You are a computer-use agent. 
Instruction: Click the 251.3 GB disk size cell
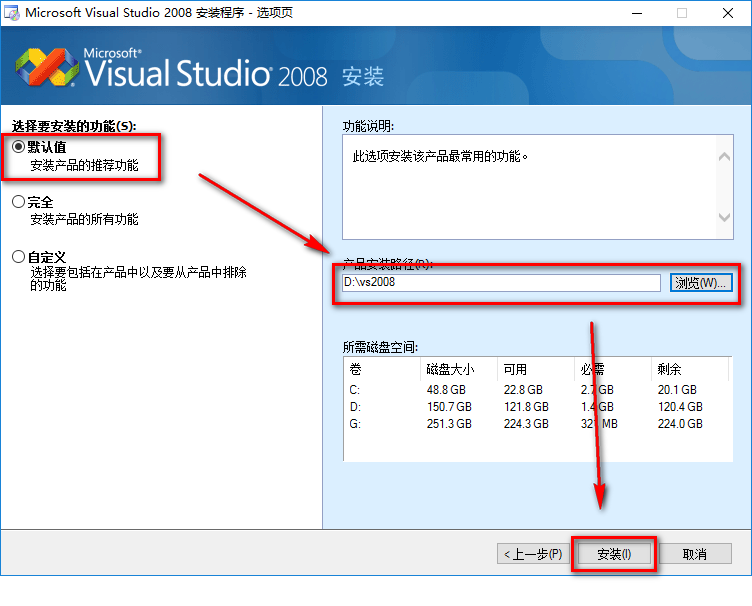(x=449, y=424)
